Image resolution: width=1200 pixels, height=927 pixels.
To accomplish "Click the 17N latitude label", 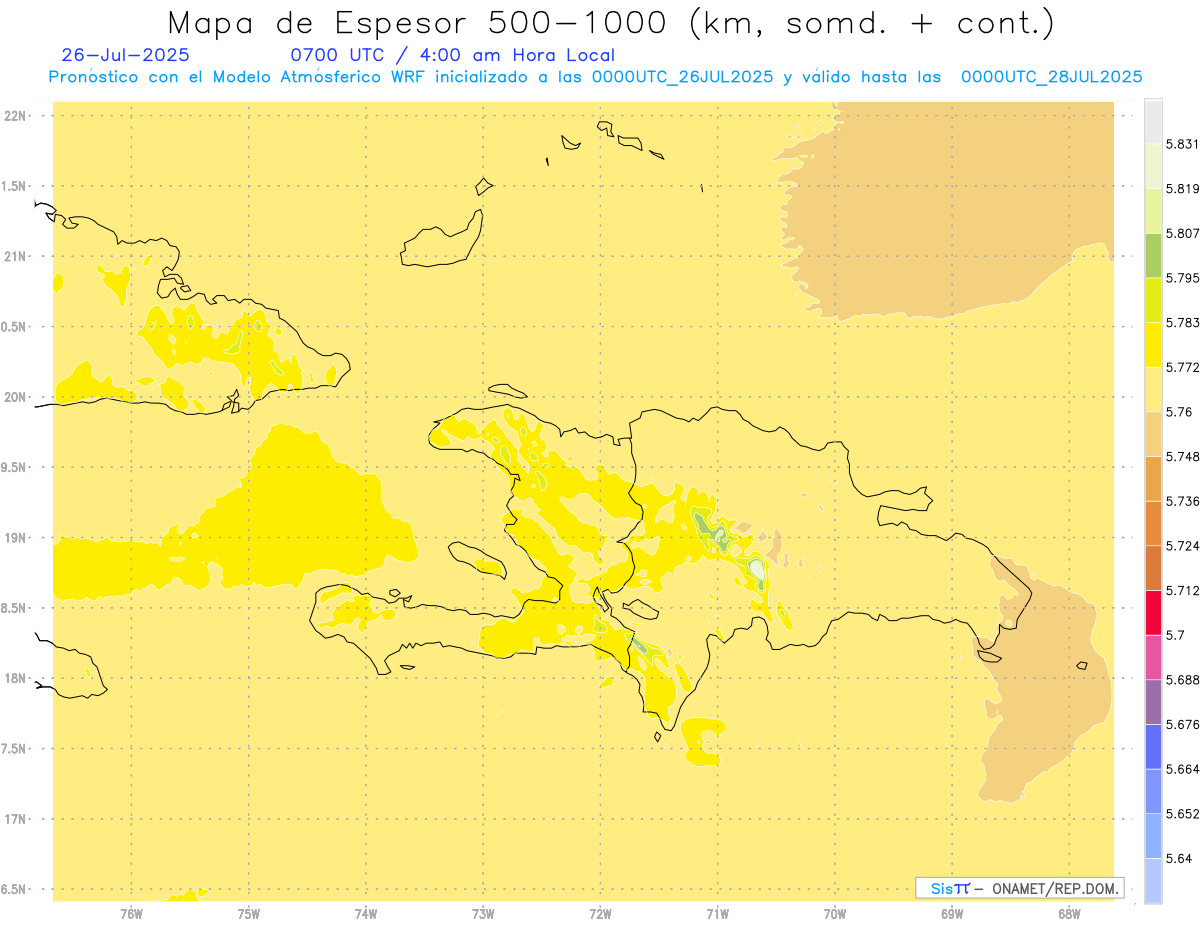I will pyautogui.click(x=16, y=819).
